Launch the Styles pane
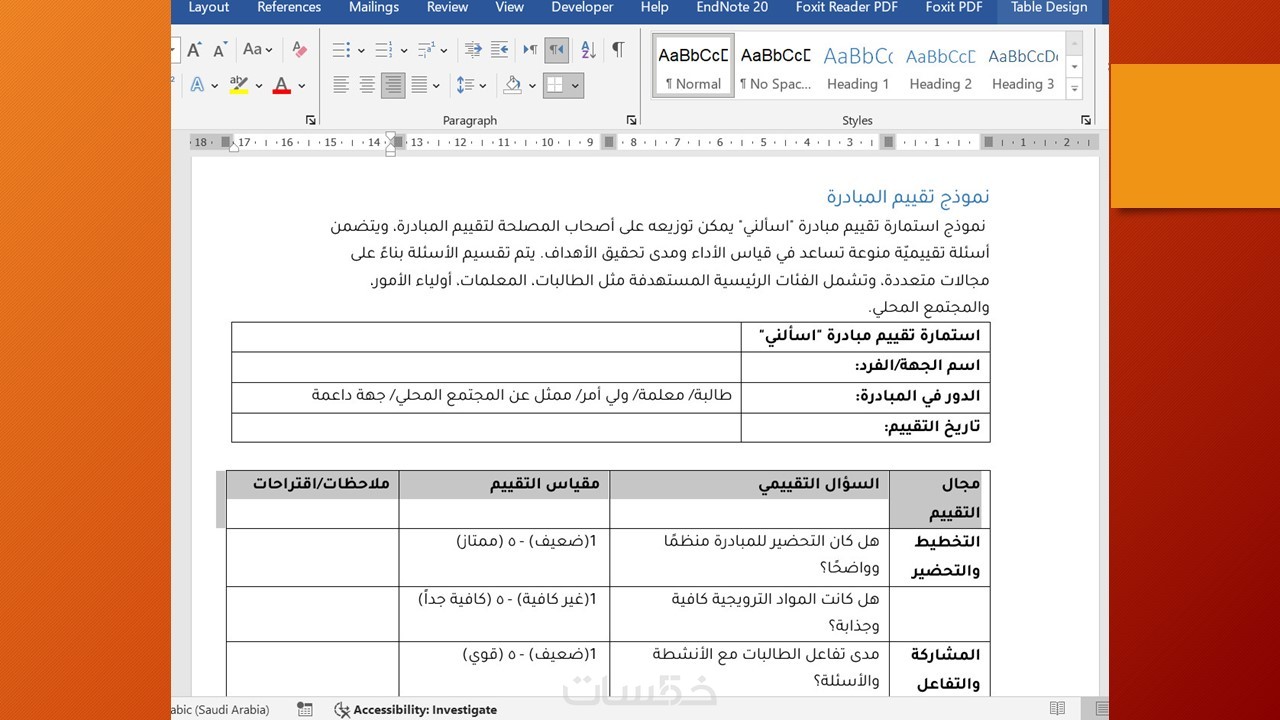The width and height of the screenshot is (1280, 720). coord(1086,120)
